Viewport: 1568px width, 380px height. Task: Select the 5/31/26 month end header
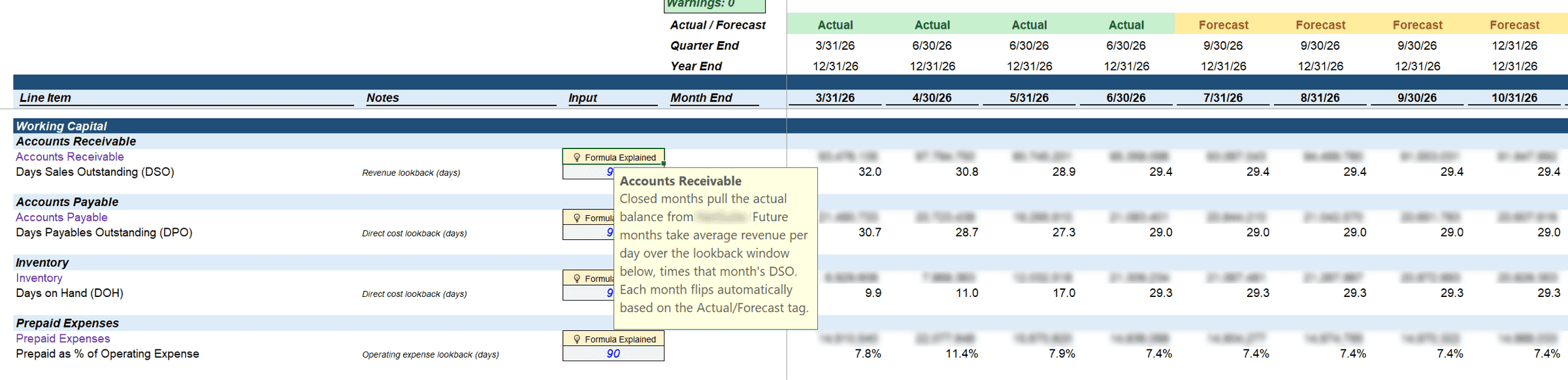[1029, 98]
